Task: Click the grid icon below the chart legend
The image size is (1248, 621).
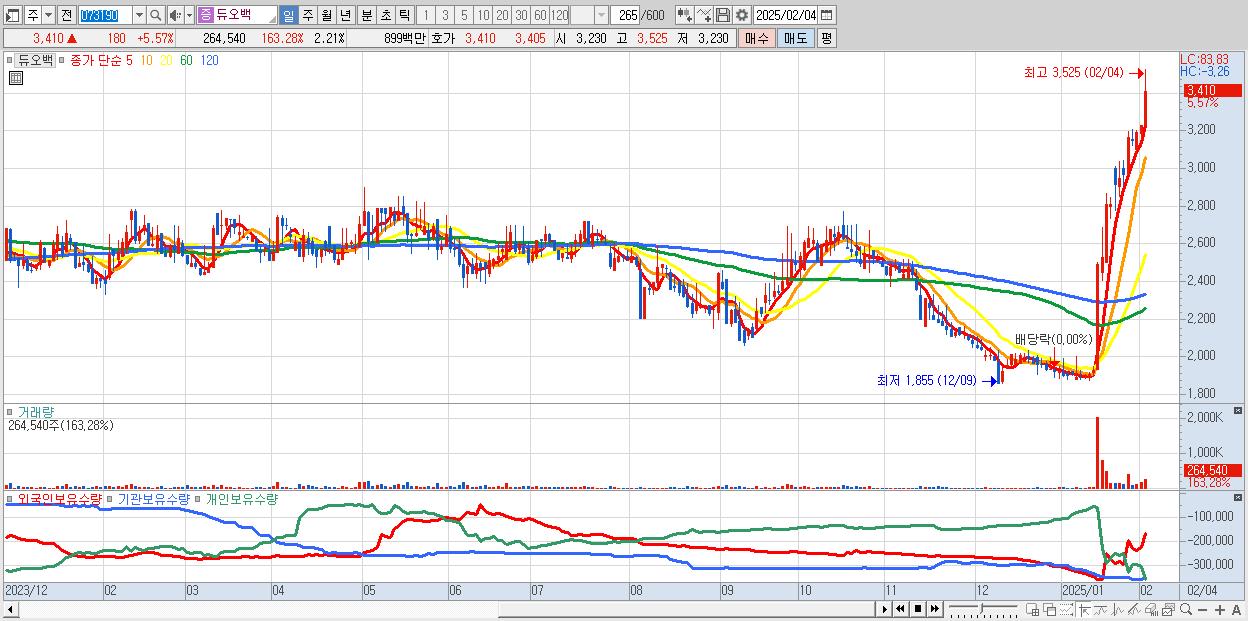Action: pyautogui.click(x=15, y=78)
